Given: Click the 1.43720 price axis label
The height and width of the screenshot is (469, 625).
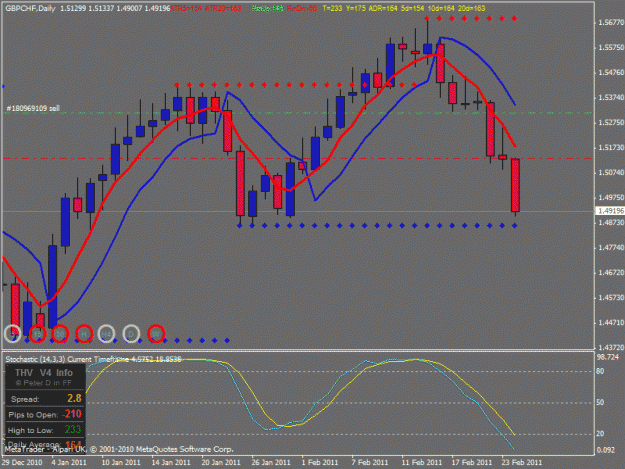Looking at the screenshot, I should (x=611, y=347).
